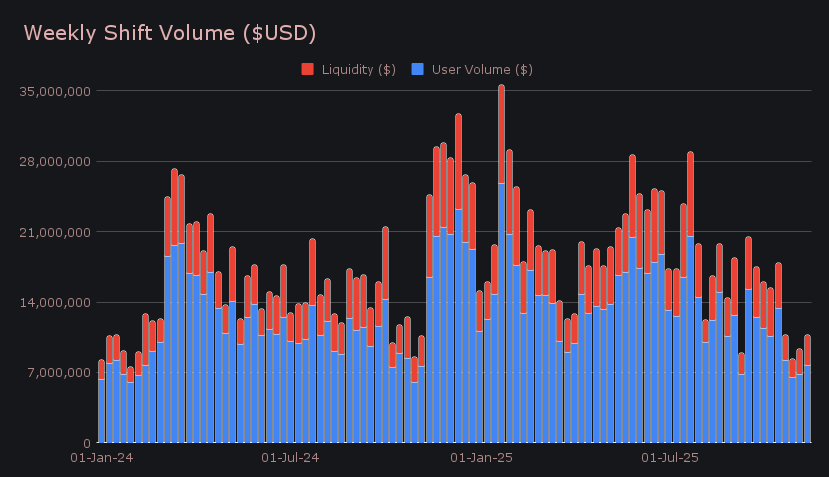Click the 01-Jul-24 x-axis label
This screenshot has width=829, height=477.
pos(290,458)
